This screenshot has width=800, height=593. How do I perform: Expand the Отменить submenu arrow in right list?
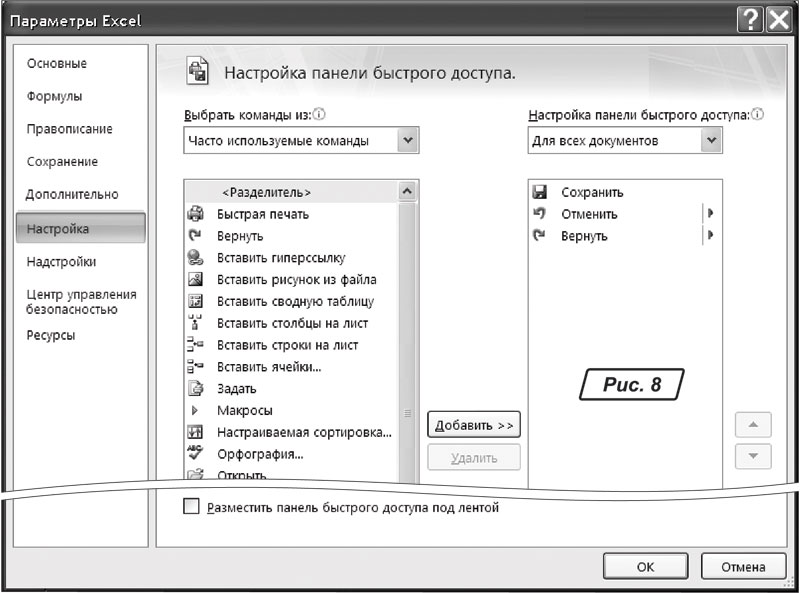click(711, 213)
